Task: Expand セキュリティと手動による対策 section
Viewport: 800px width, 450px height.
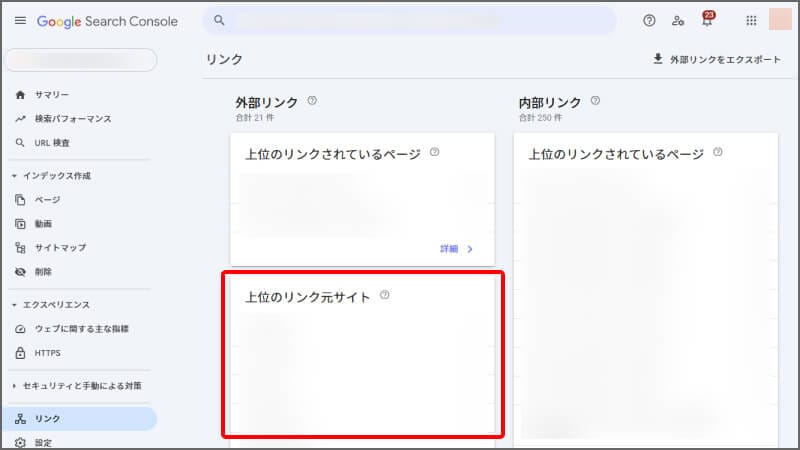Action: pos(14,385)
